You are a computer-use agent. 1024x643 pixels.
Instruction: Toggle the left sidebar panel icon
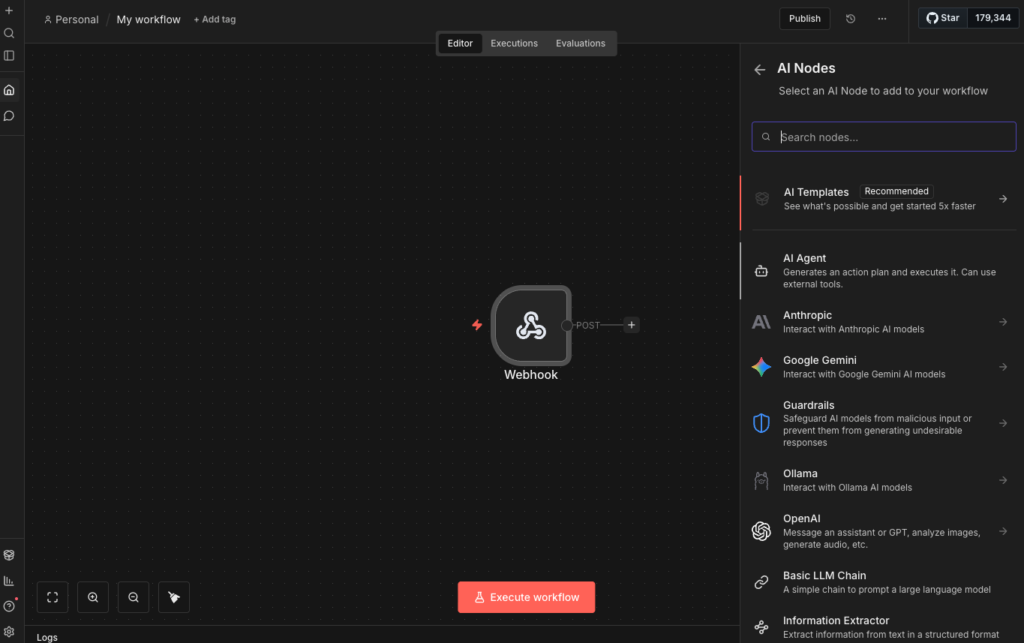point(9,56)
